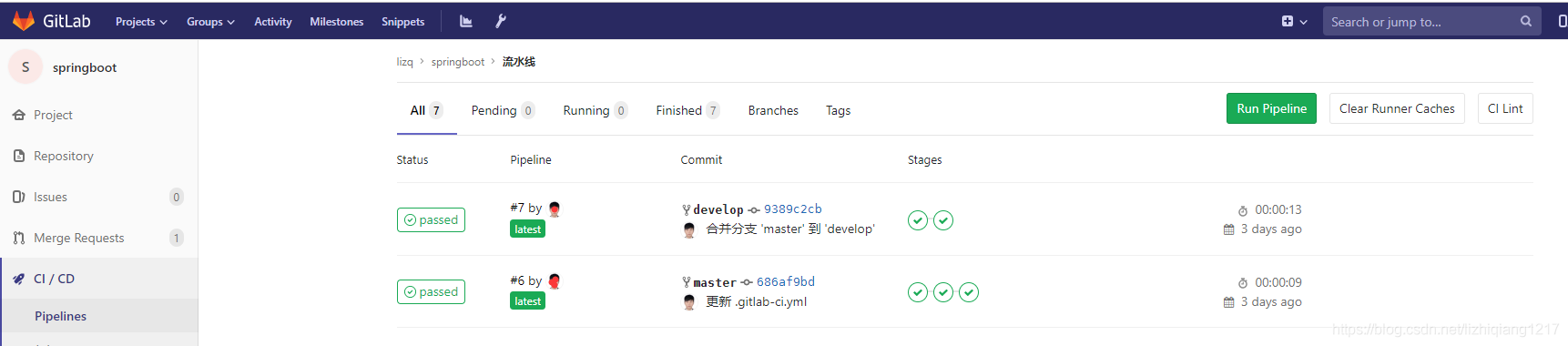1568x346 pixels.
Task: Click third stage status icon of pipeline #6
Action: 969,292
